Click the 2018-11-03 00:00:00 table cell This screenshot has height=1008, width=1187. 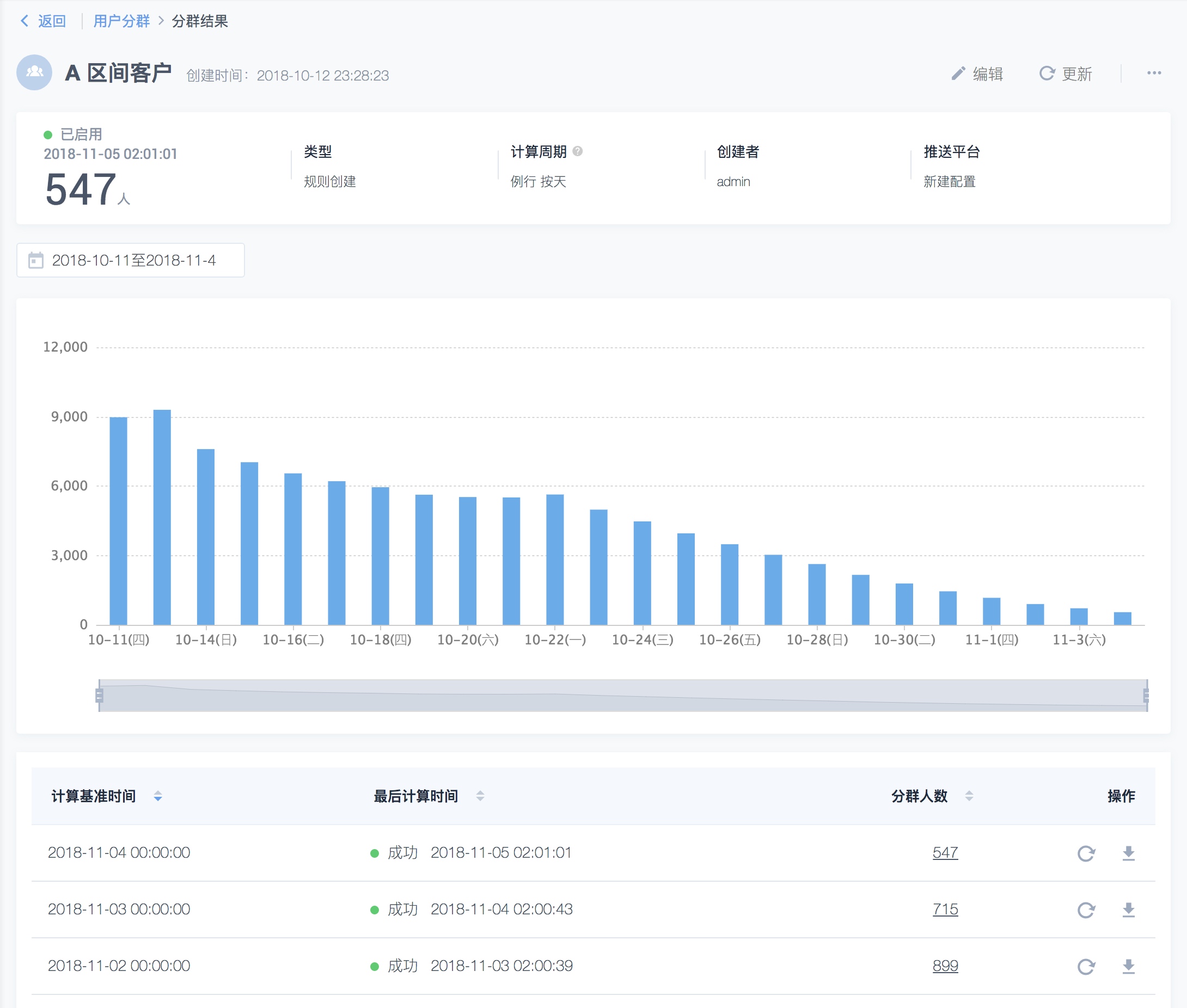[x=119, y=909]
